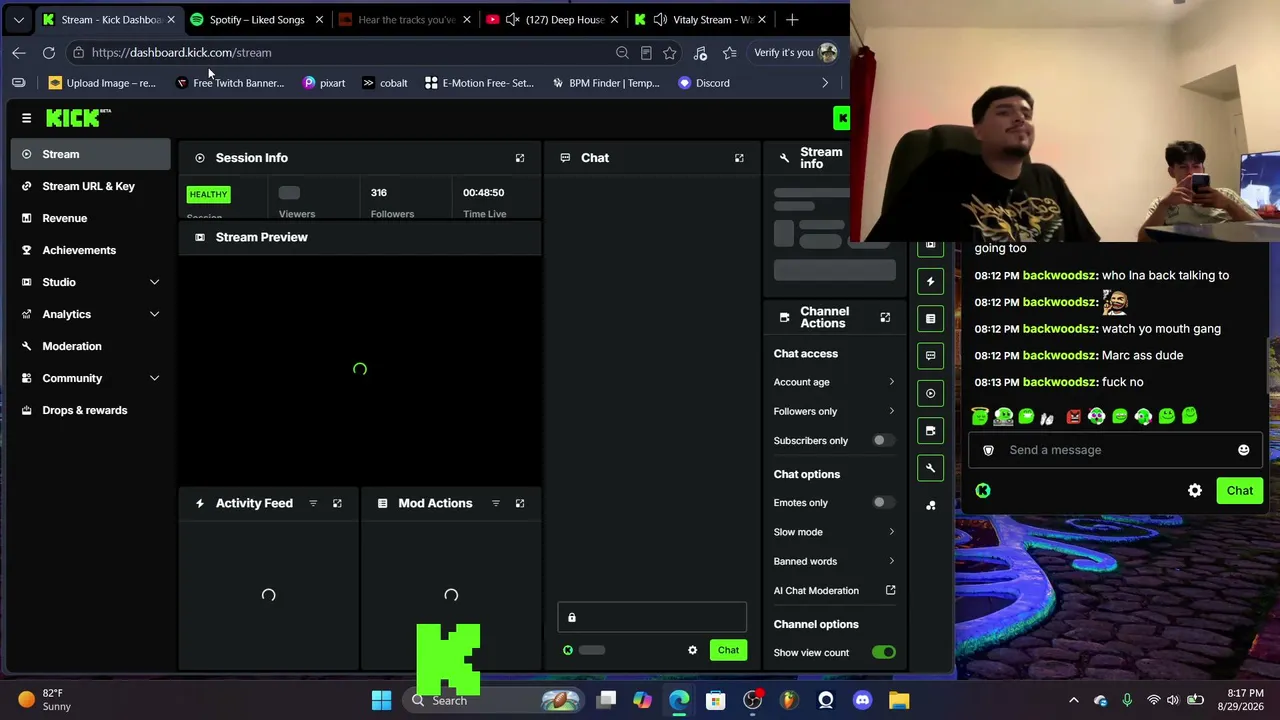This screenshot has width=1280, height=720.
Task: Open dashboard chat settings gear
Action: 692,650
